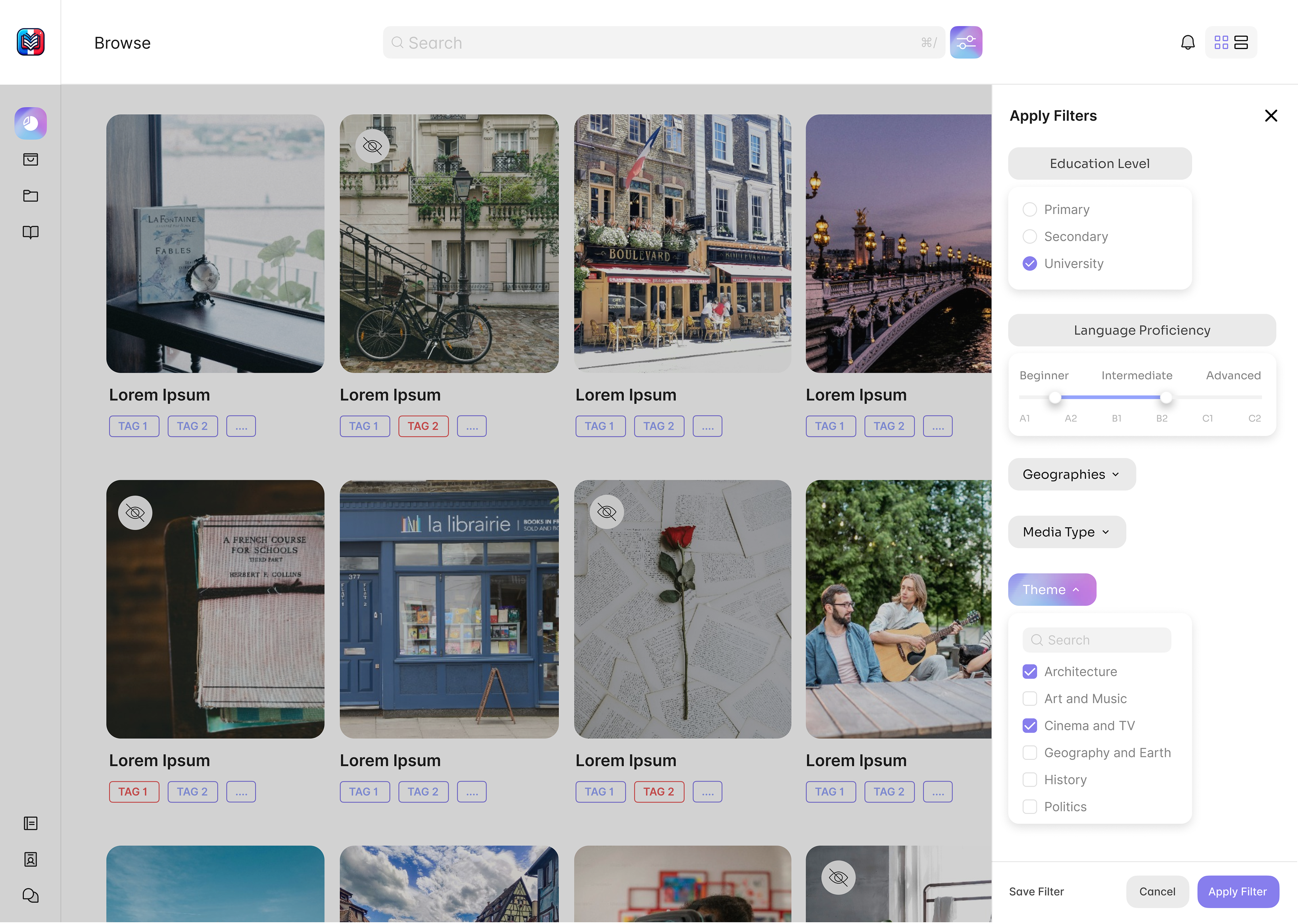This screenshot has height=924, width=1298.
Task: Click TAG 1 on La Fontaine Fables card
Action: pyautogui.click(x=134, y=427)
